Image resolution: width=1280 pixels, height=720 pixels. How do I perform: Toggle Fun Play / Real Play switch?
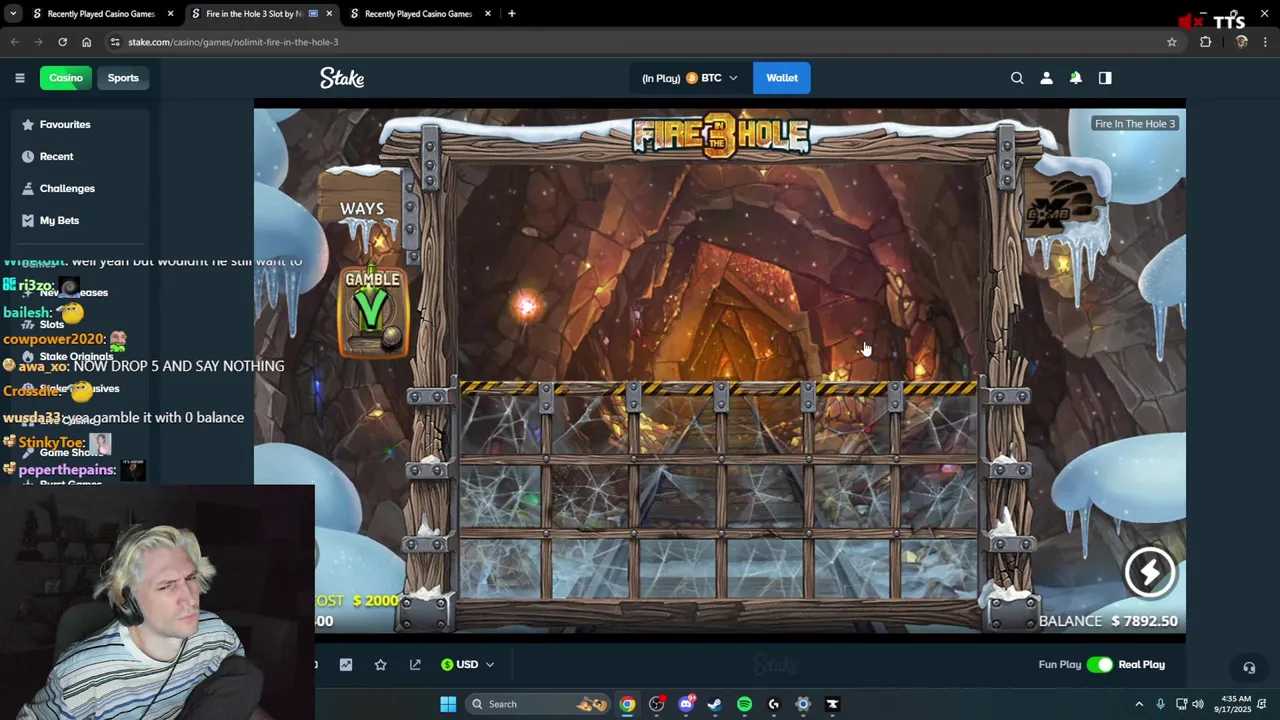coord(1100,664)
